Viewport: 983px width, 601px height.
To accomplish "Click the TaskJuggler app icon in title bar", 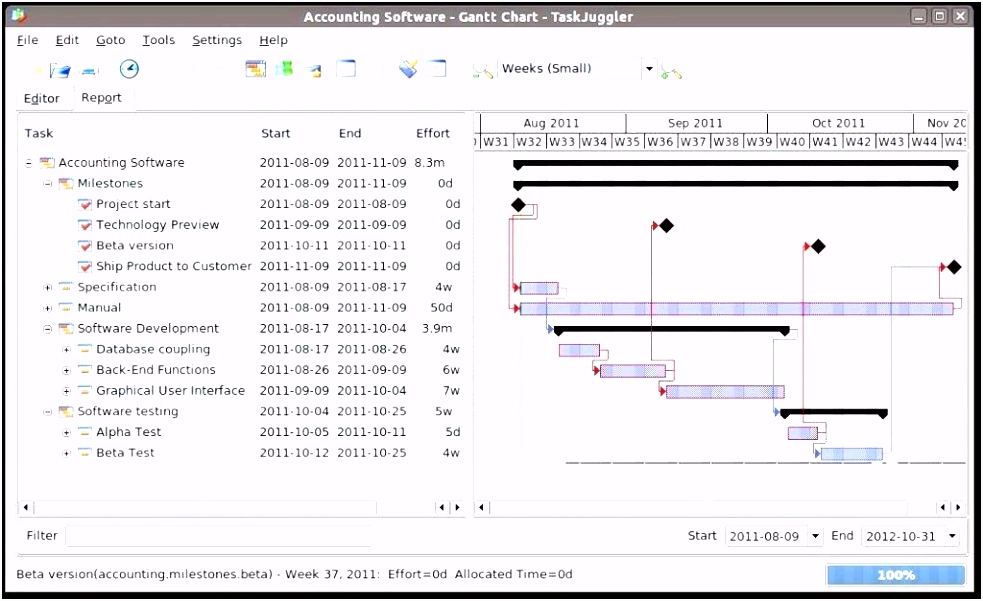I will (x=19, y=16).
